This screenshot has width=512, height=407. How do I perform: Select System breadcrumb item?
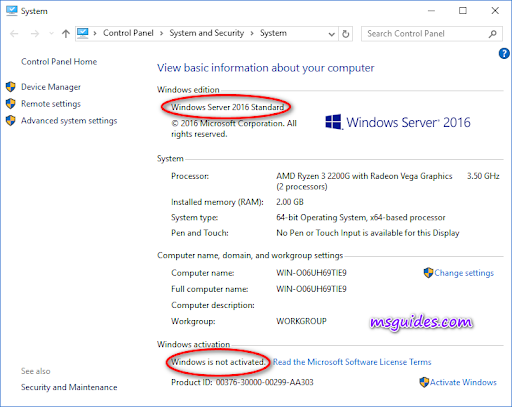[273, 33]
